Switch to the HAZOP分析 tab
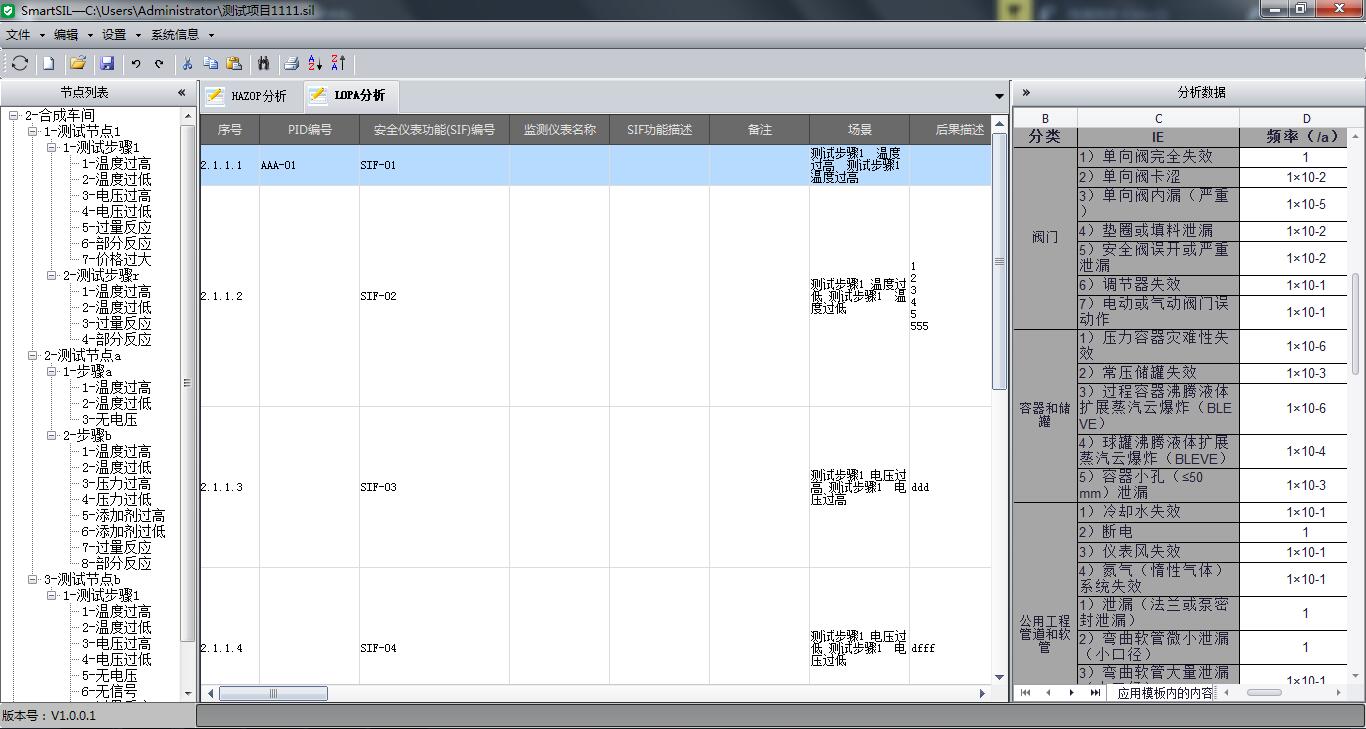 click(248, 96)
